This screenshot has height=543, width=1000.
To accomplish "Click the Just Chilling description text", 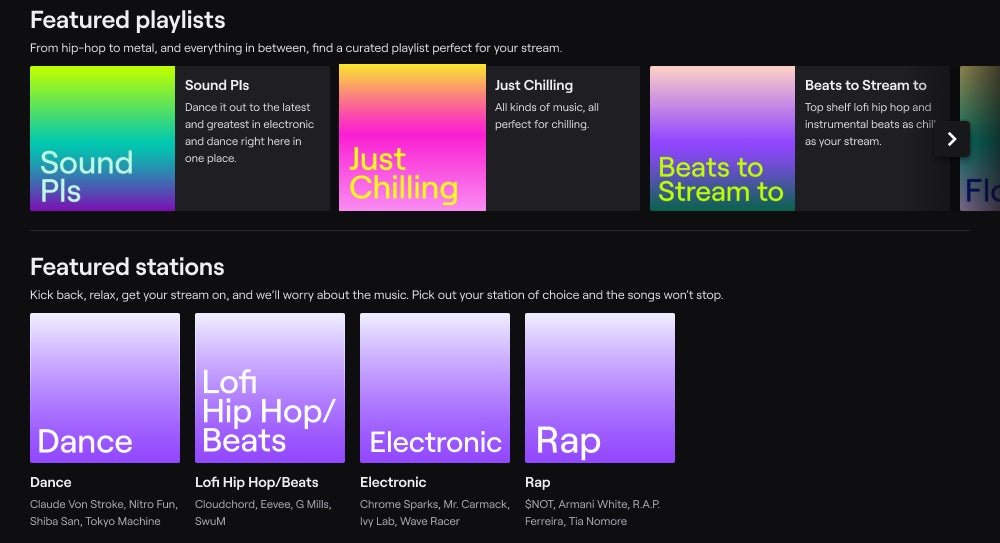I will pos(547,116).
